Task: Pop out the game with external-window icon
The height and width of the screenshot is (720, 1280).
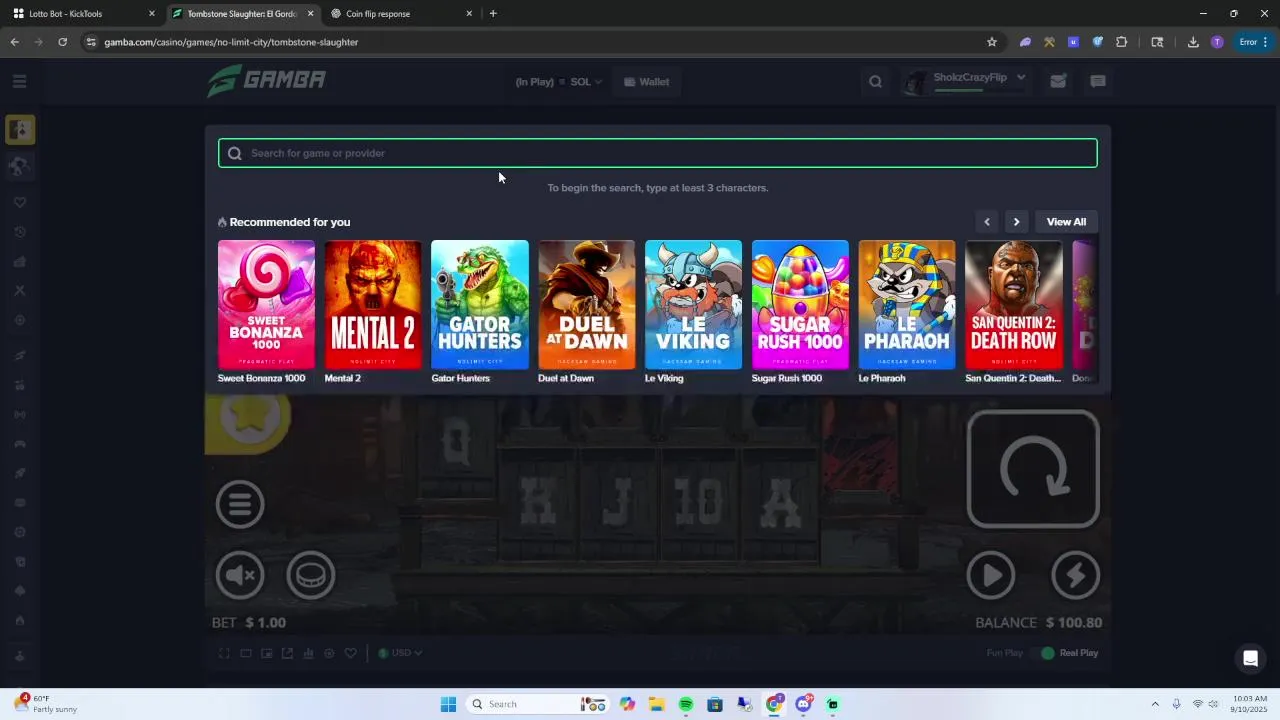Action: tap(287, 653)
